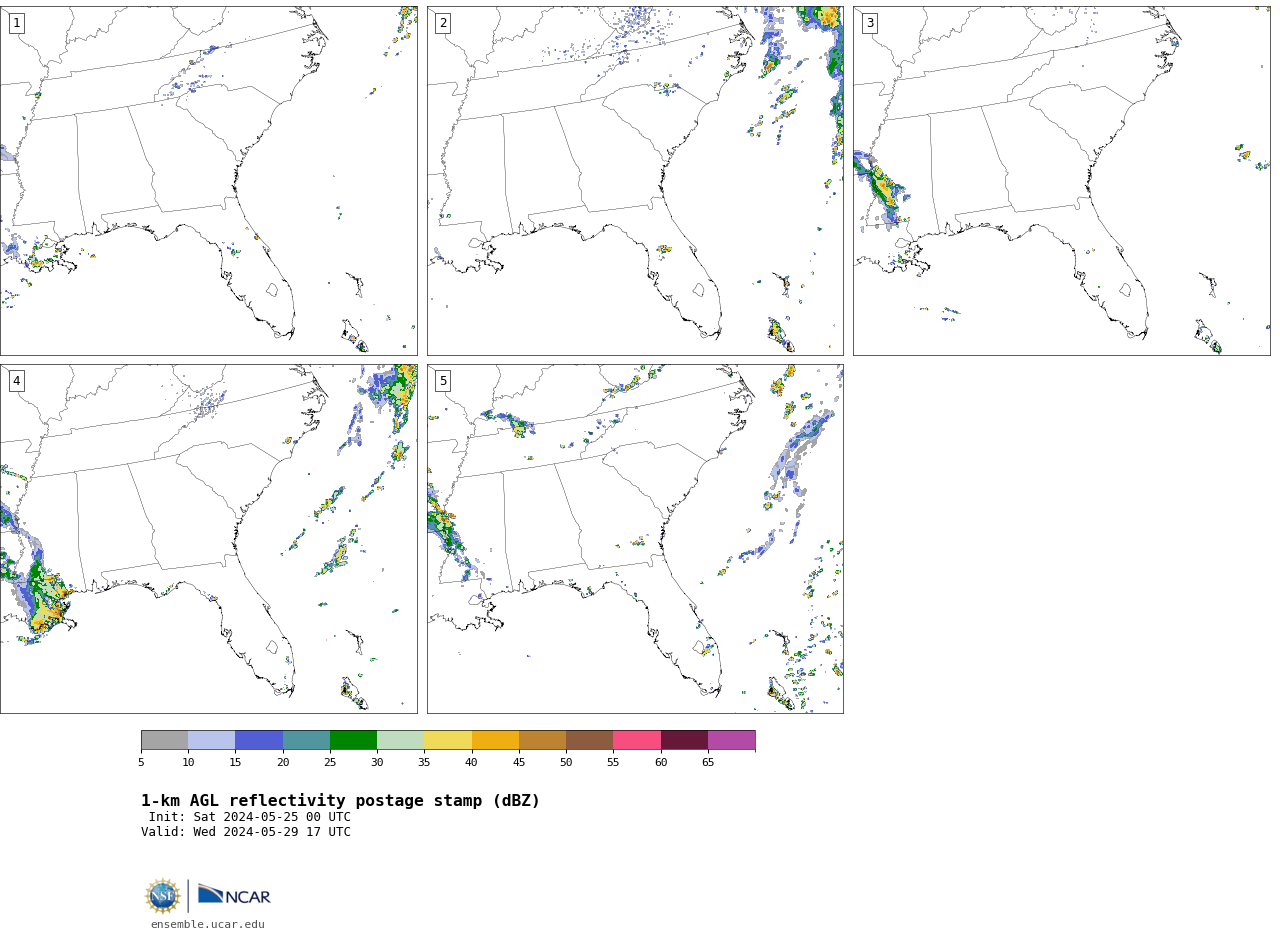Click the light blue 10-15 dBZ swatch

(212, 740)
